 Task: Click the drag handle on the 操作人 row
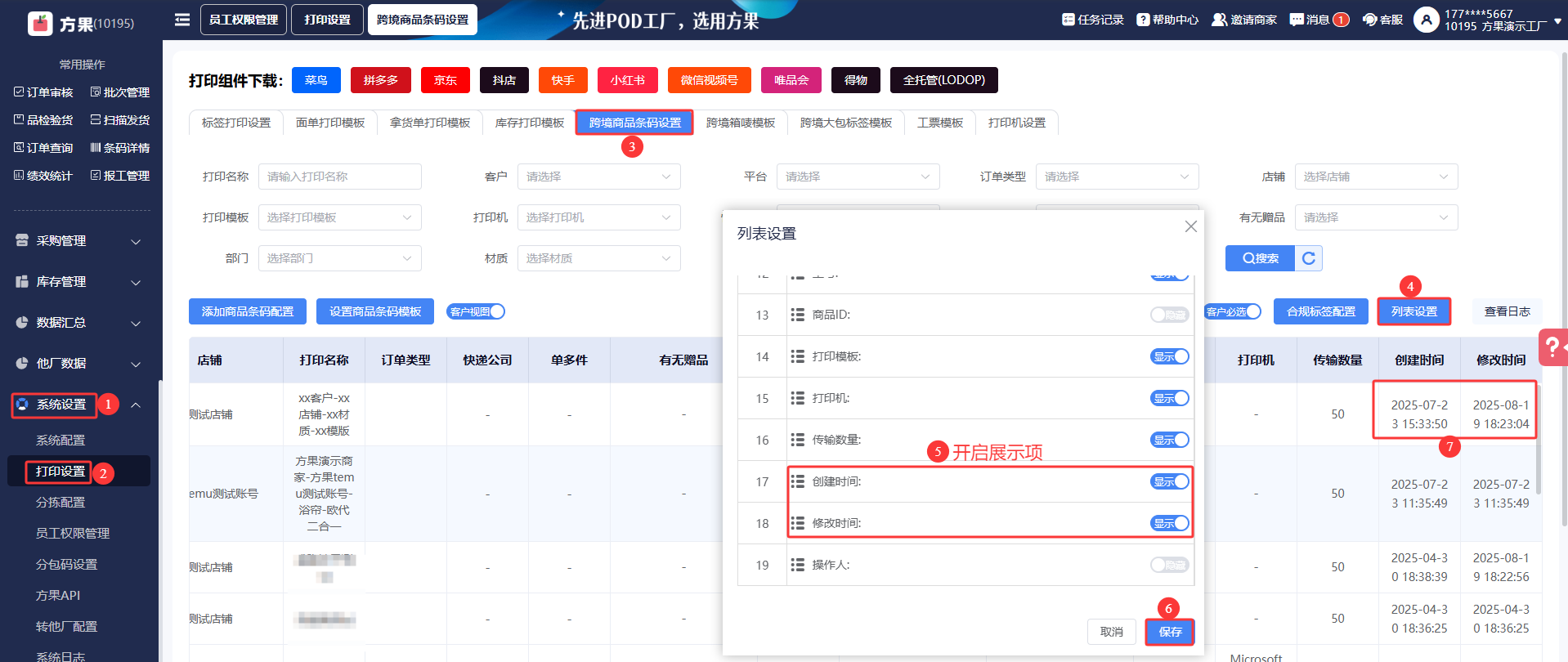(x=797, y=565)
